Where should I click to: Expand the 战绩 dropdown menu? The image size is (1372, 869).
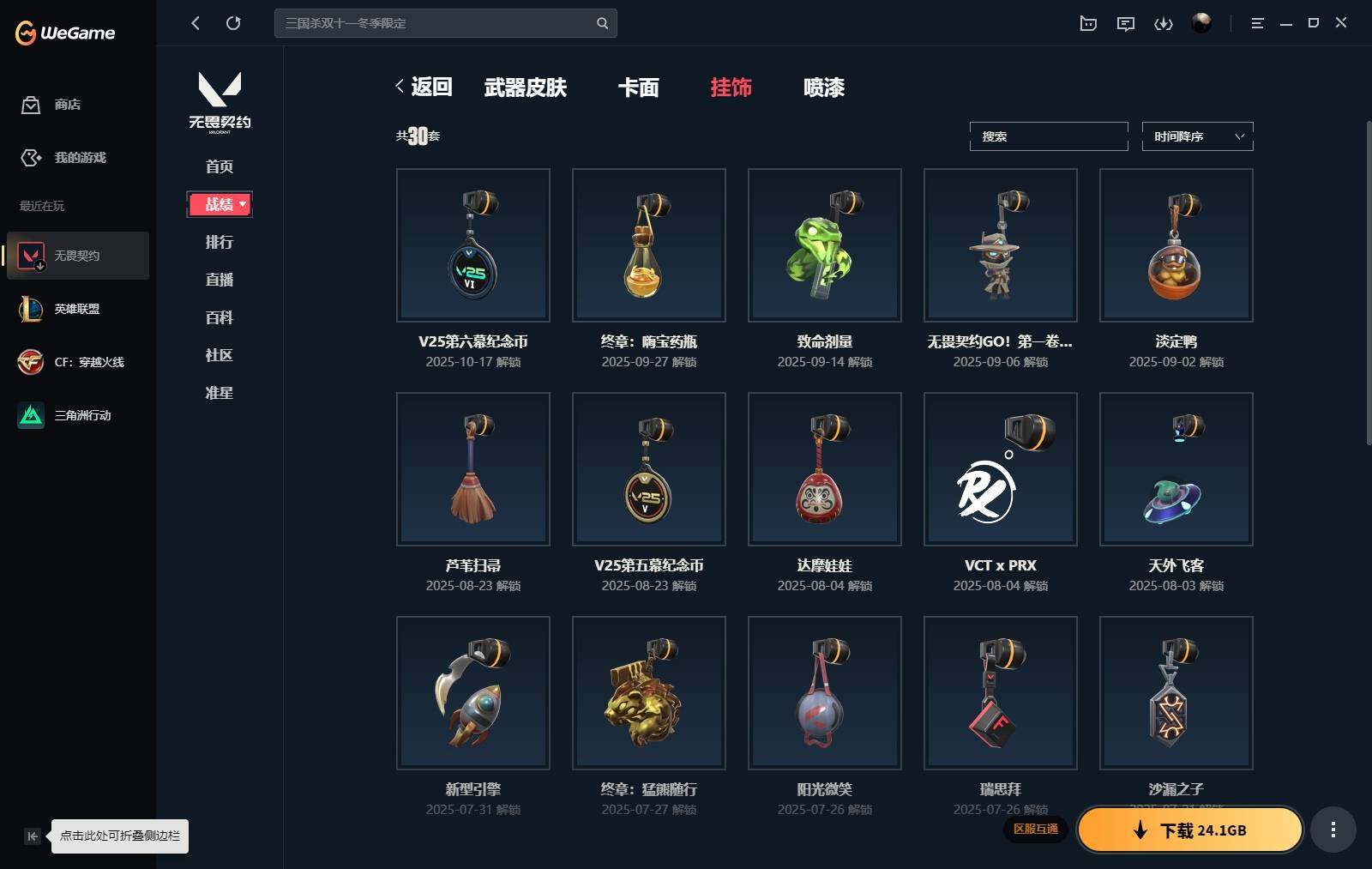coord(220,204)
